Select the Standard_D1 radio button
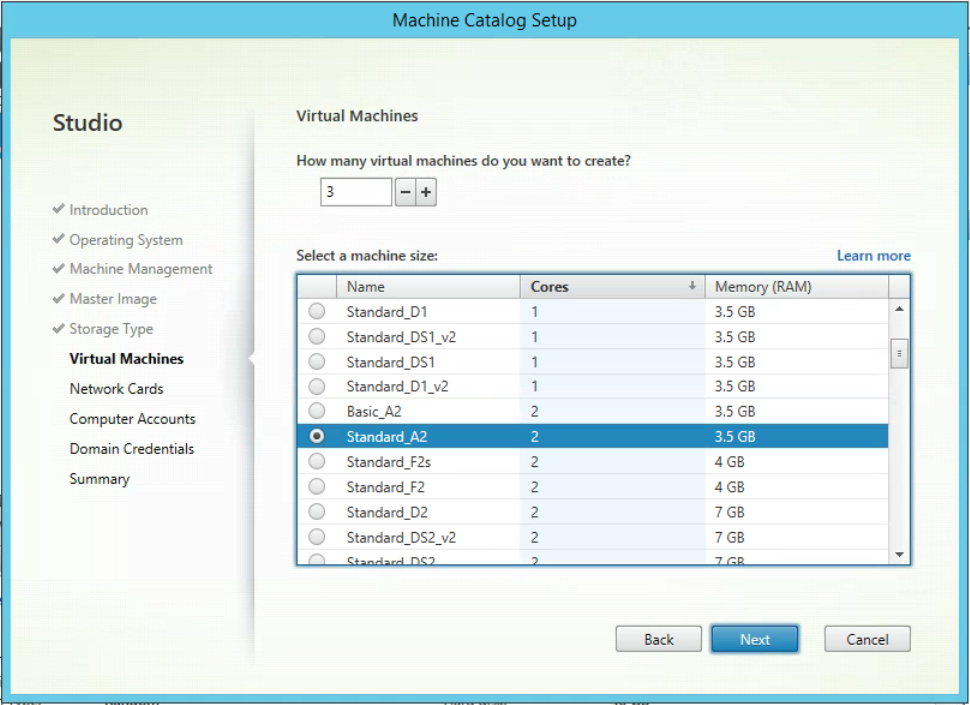This screenshot has height=705, width=970. pyautogui.click(x=317, y=311)
